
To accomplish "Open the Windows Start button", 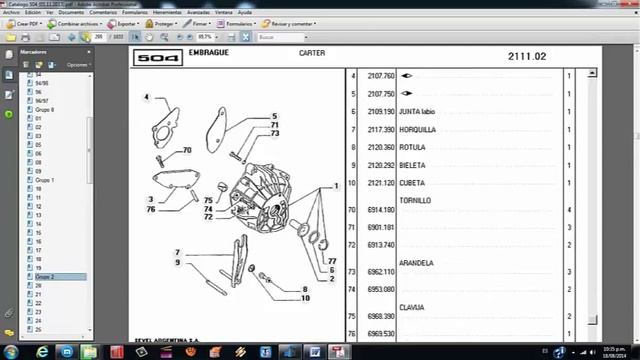I will (x=11, y=352).
